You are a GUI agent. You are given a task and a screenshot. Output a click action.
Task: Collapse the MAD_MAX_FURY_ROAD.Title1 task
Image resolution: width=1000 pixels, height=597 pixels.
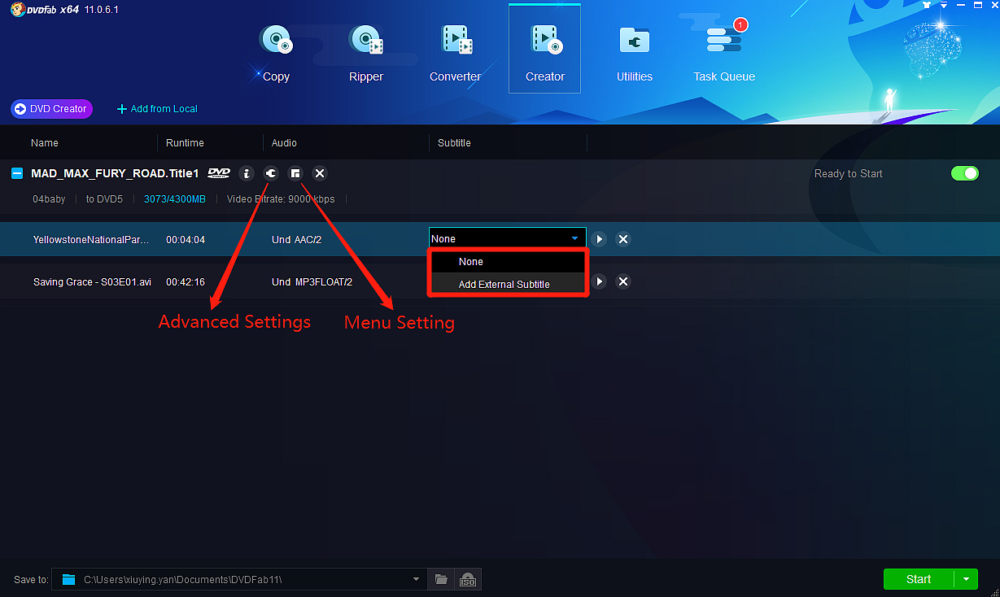17,173
